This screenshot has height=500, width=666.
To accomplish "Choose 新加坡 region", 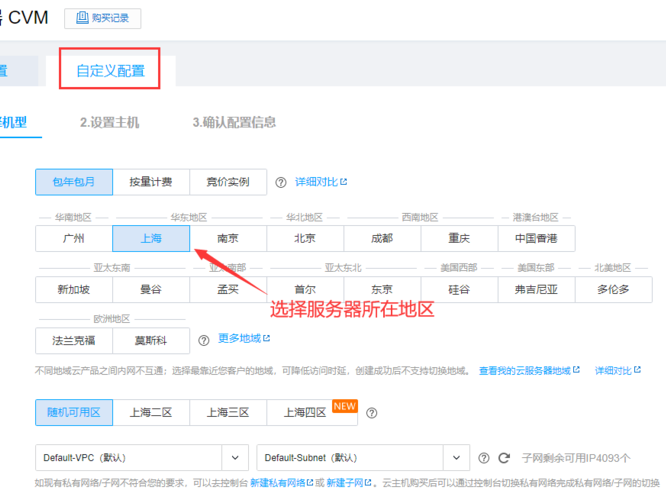I will point(74,290).
